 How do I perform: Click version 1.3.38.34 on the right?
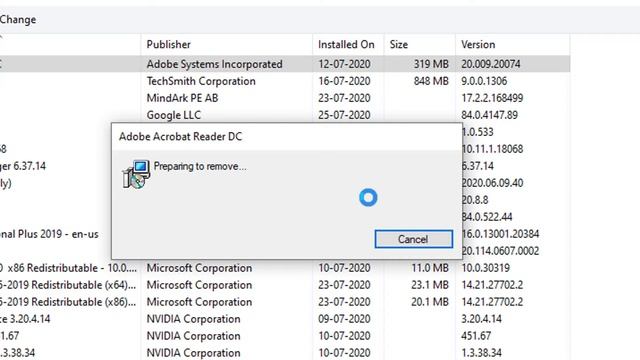tap(482, 353)
